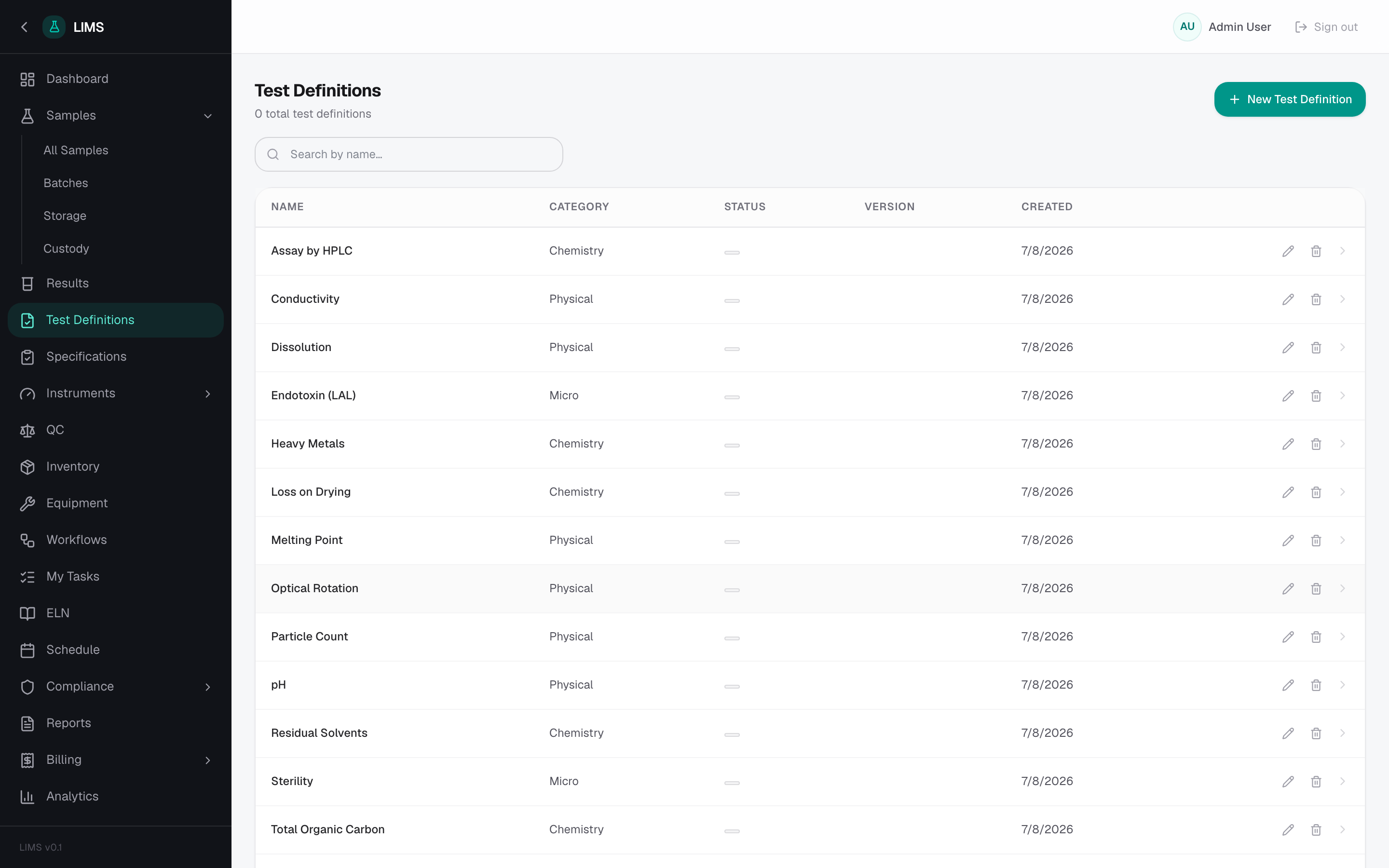The width and height of the screenshot is (1389, 868).
Task: Delete Conductivity test definition
Action: click(x=1316, y=299)
